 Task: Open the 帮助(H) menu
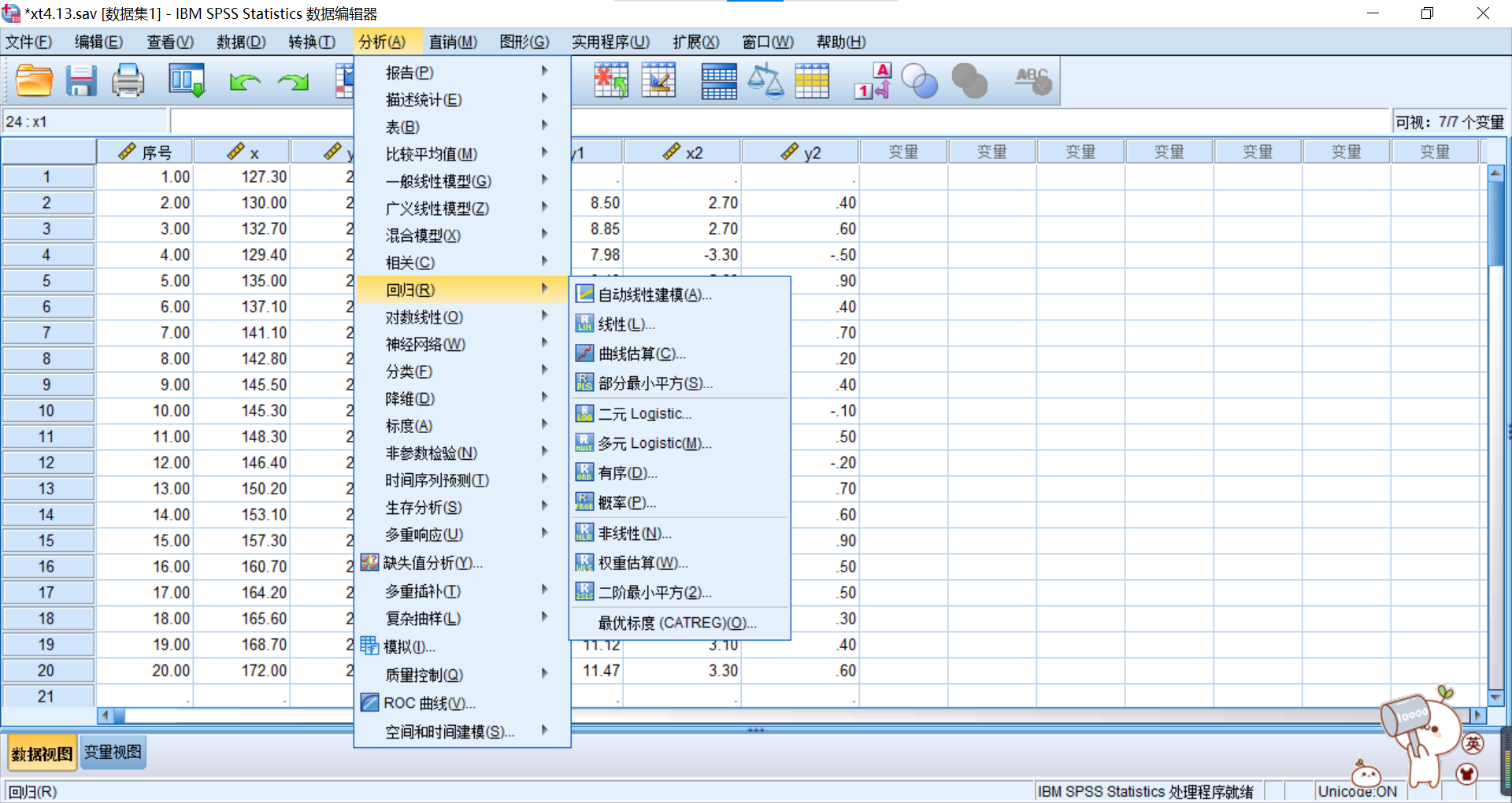pyautogui.click(x=841, y=42)
